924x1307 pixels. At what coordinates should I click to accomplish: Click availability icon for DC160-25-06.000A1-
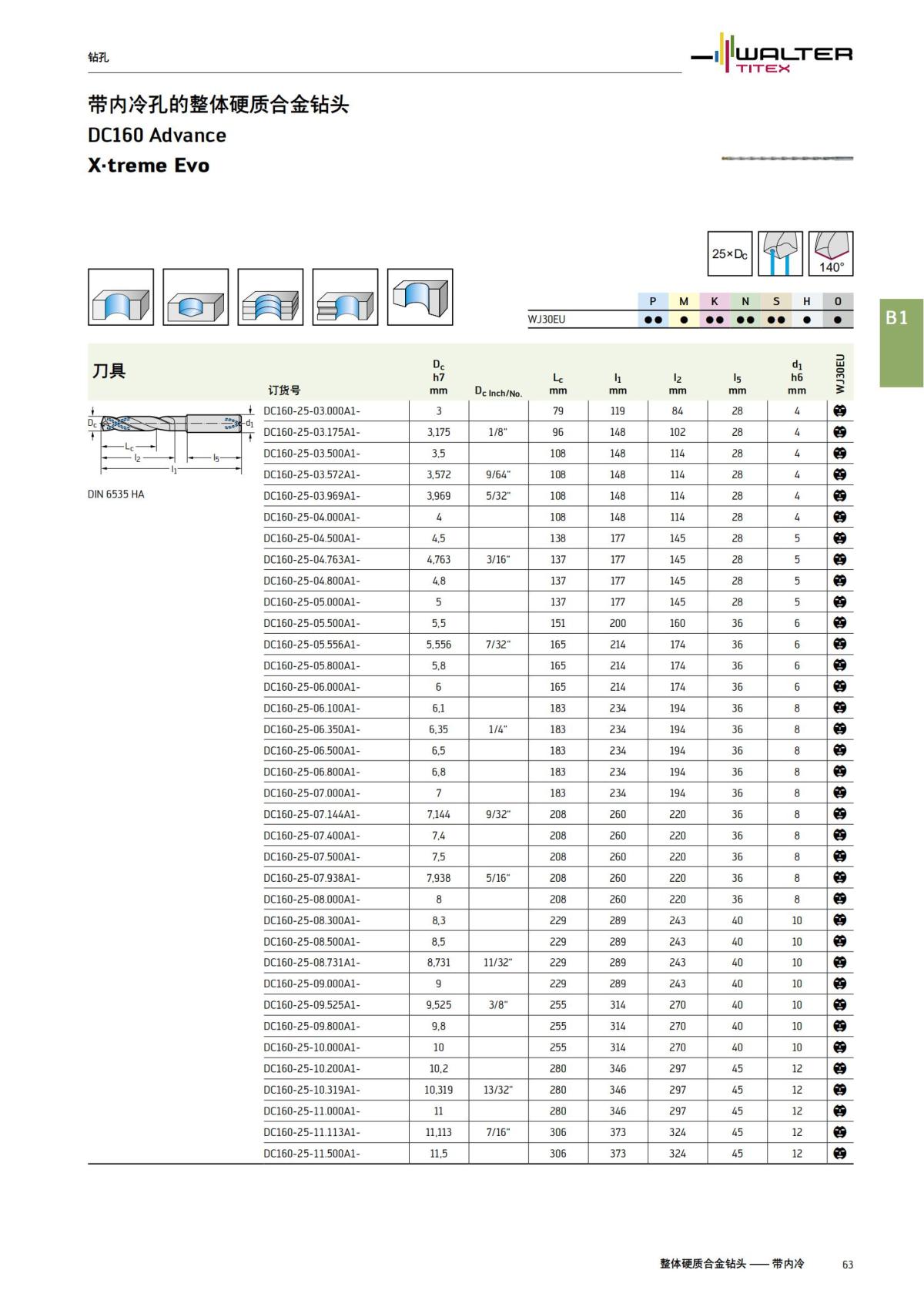pyautogui.click(x=840, y=686)
